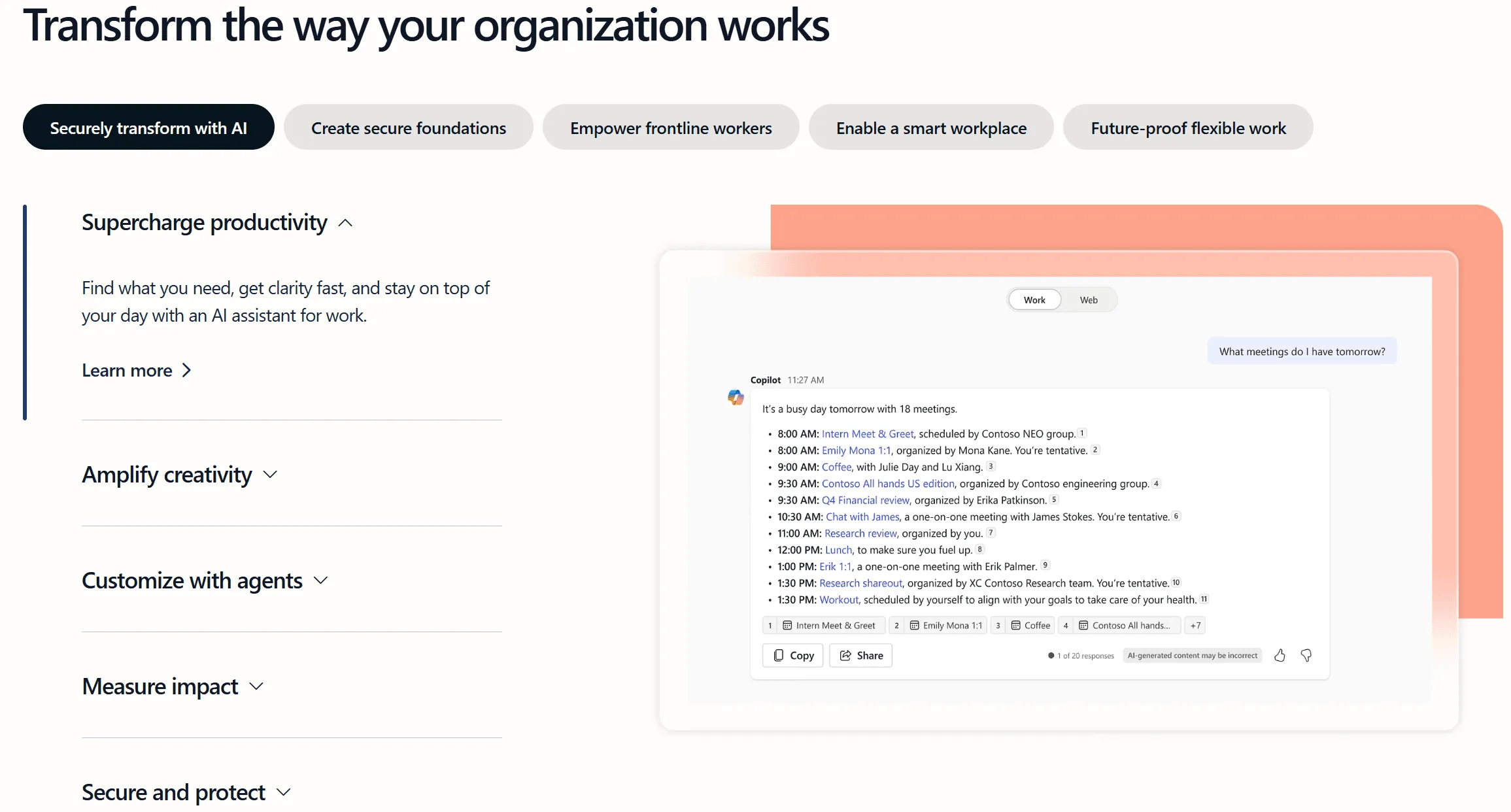1511x812 pixels.
Task: Switch to Empower frontline workers tab
Action: coord(671,127)
